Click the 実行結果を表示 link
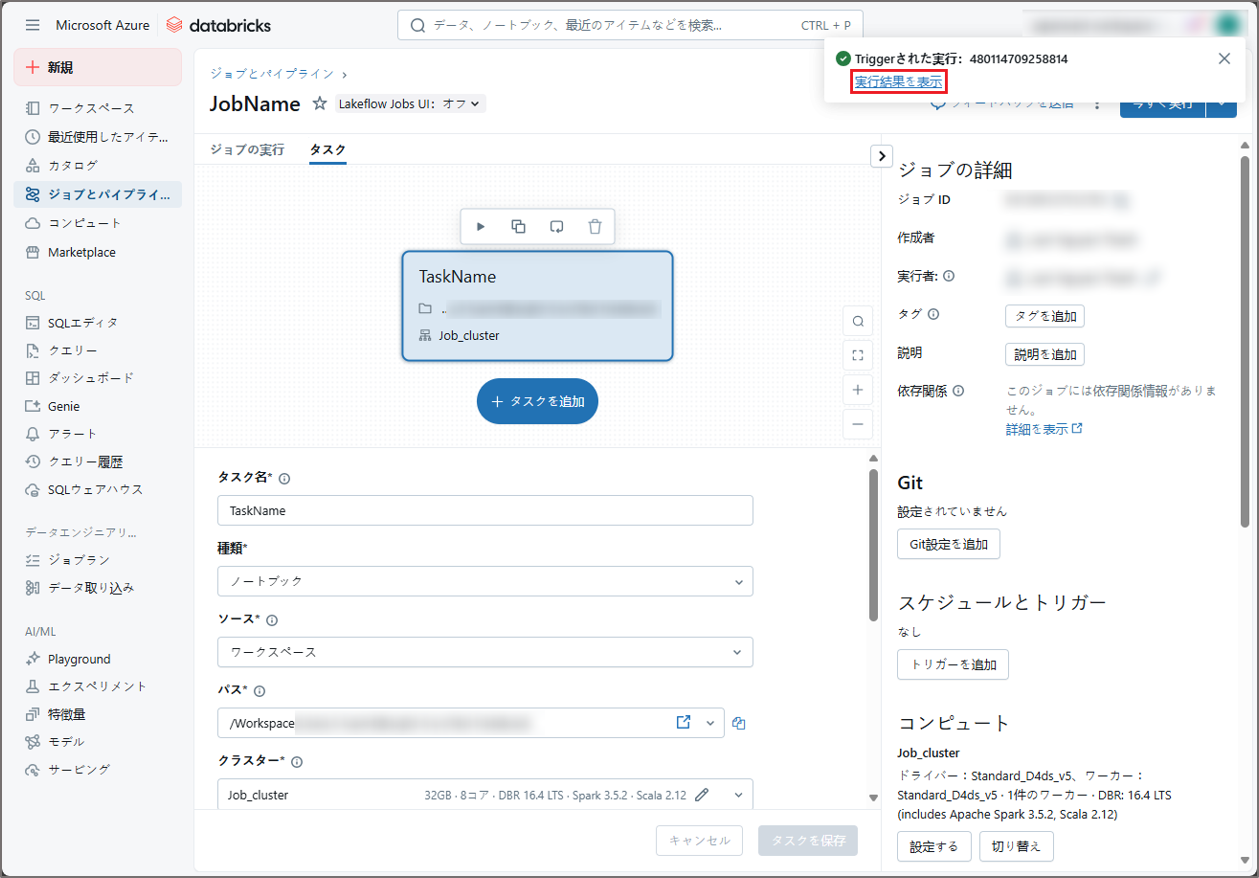1259x878 pixels. [x=898, y=82]
